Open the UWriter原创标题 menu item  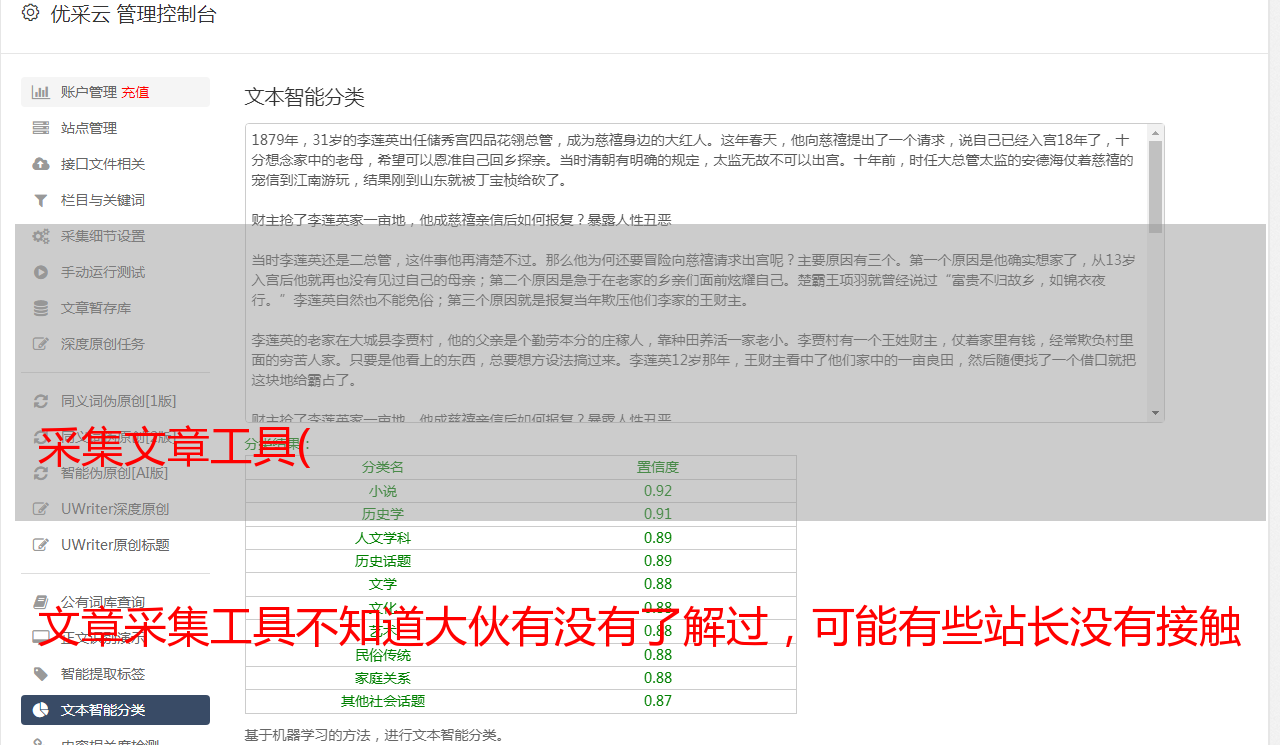point(115,545)
